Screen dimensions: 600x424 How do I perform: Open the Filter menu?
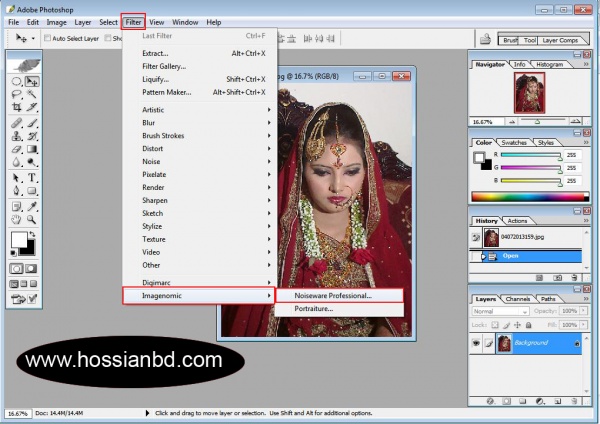133,22
